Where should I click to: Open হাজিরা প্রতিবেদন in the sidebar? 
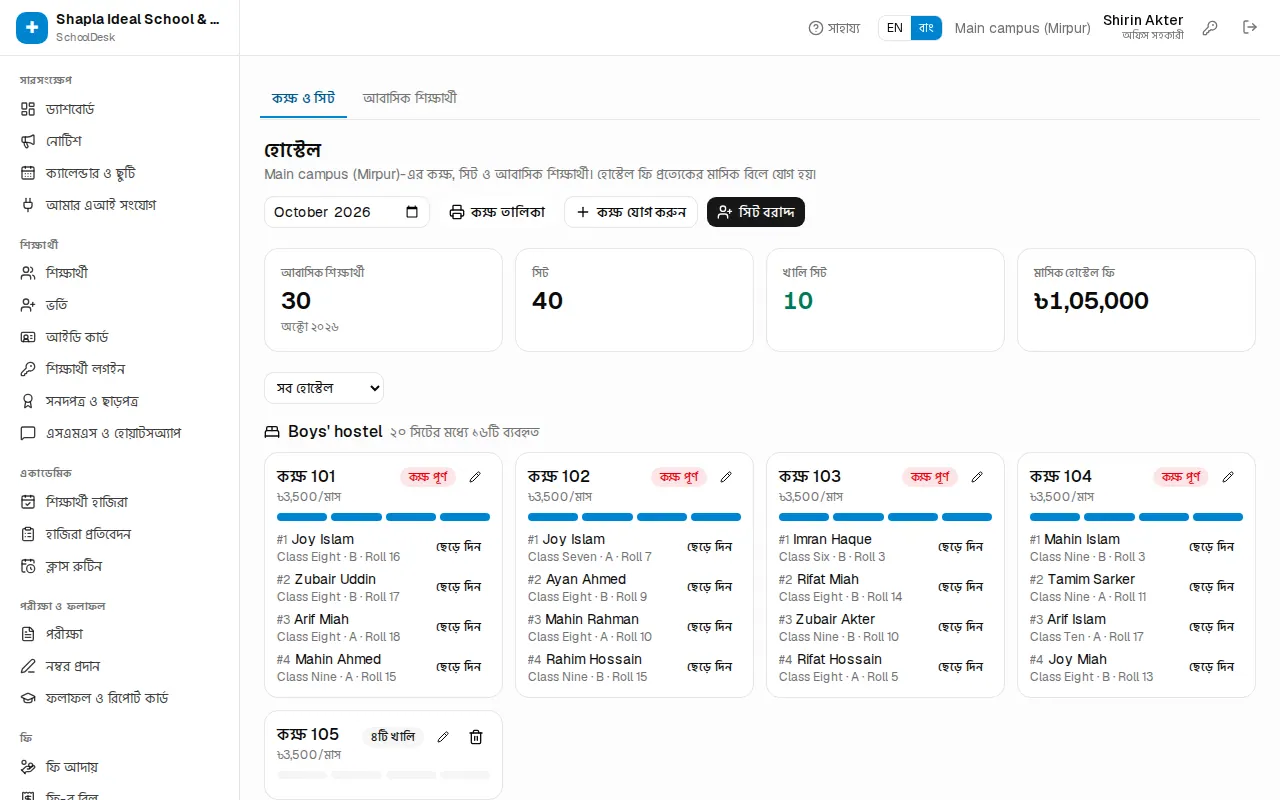point(120,534)
